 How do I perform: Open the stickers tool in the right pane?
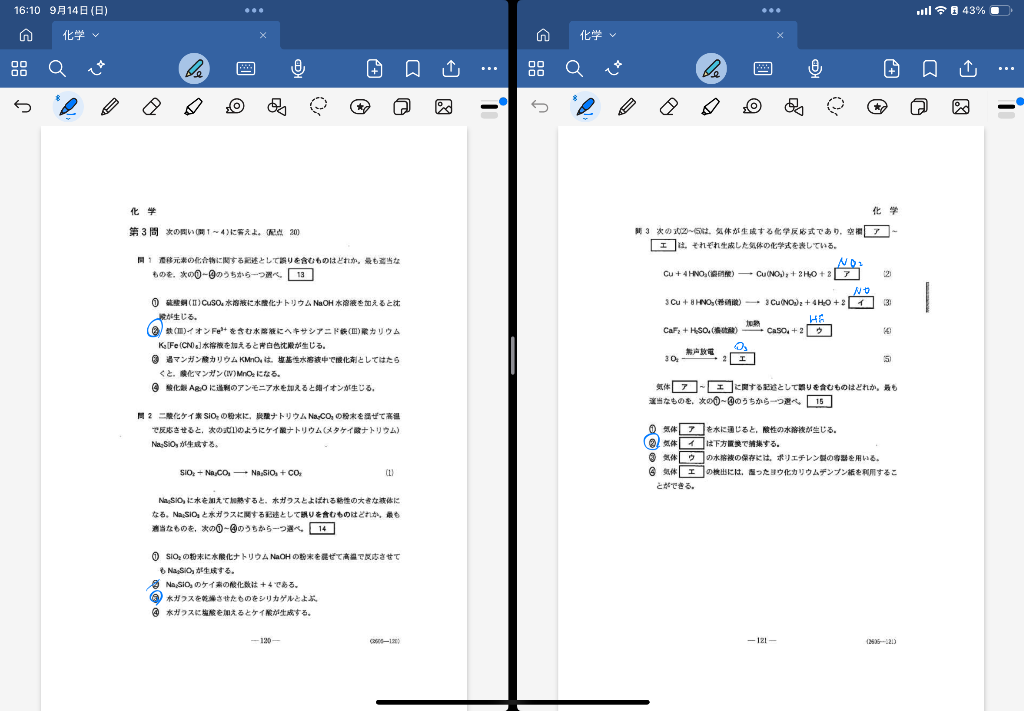(x=877, y=106)
